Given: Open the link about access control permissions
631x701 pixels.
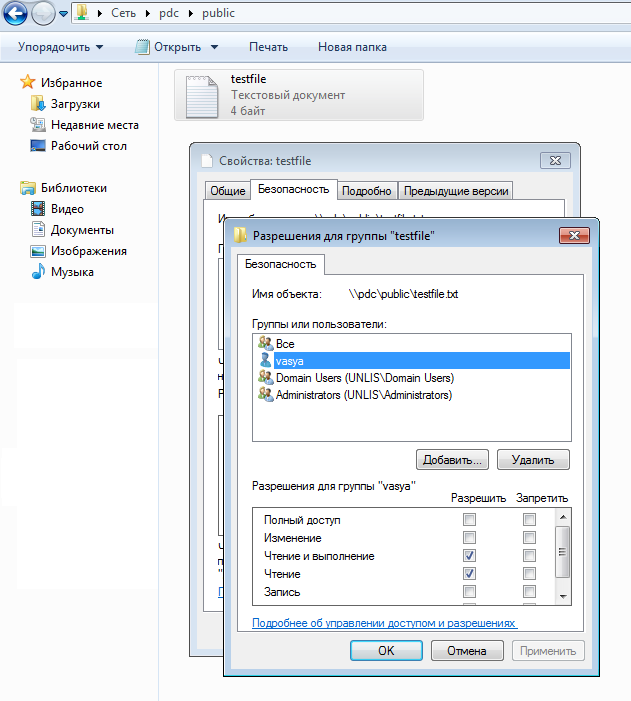Looking at the screenshot, I should [x=385, y=623].
